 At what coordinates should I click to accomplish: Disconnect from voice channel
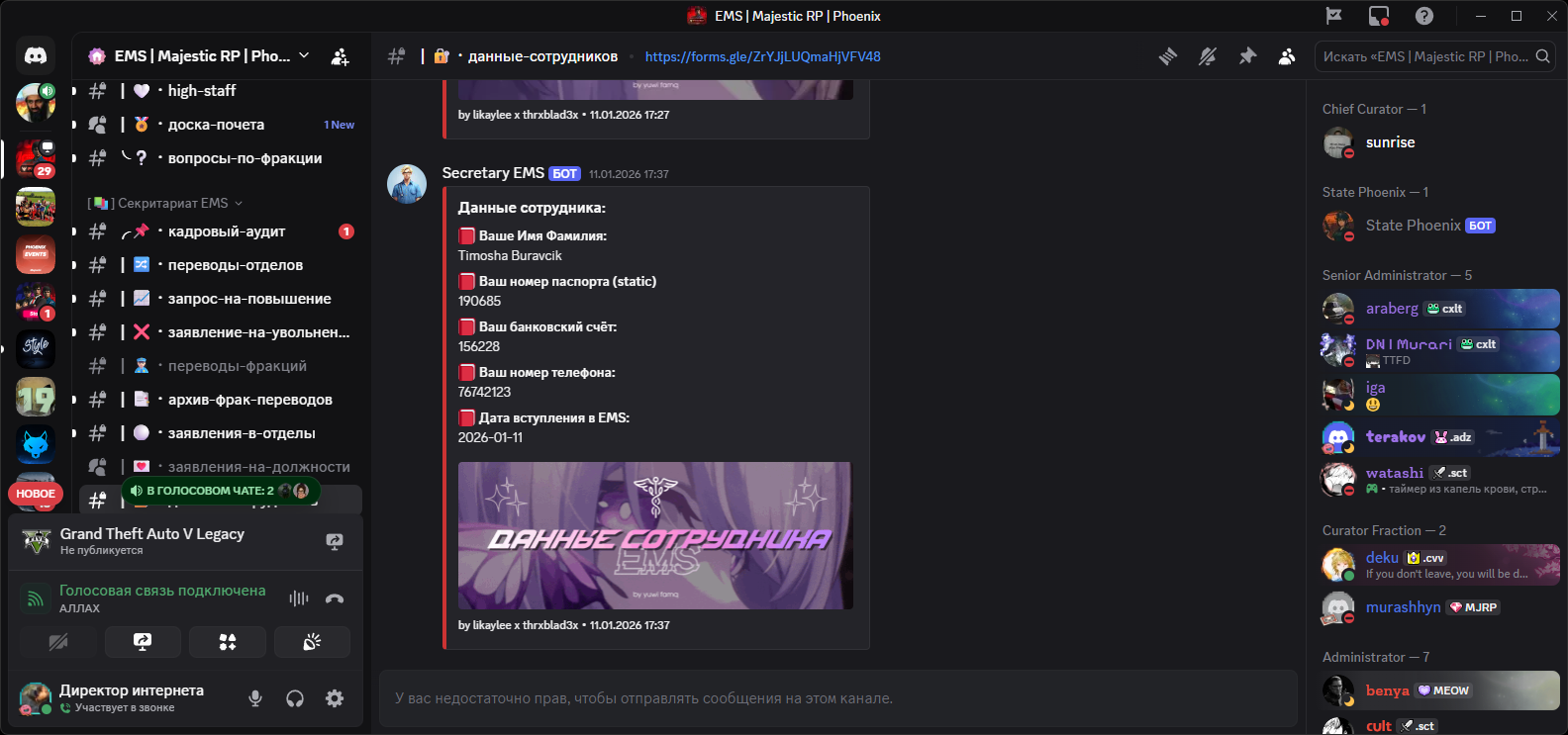click(335, 598)
